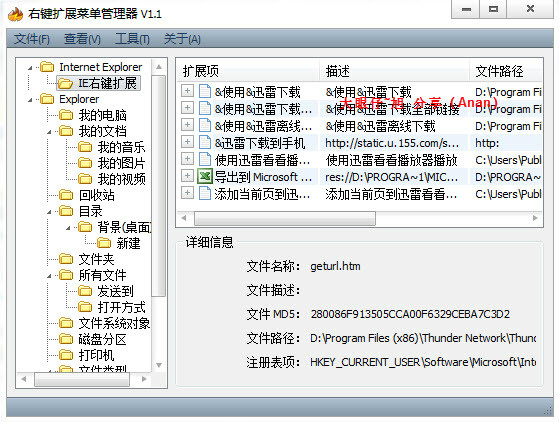The image size is (559, 422).
Task: Click the list's horizontal scroll right arrow
Action: [x=535, y=218]
